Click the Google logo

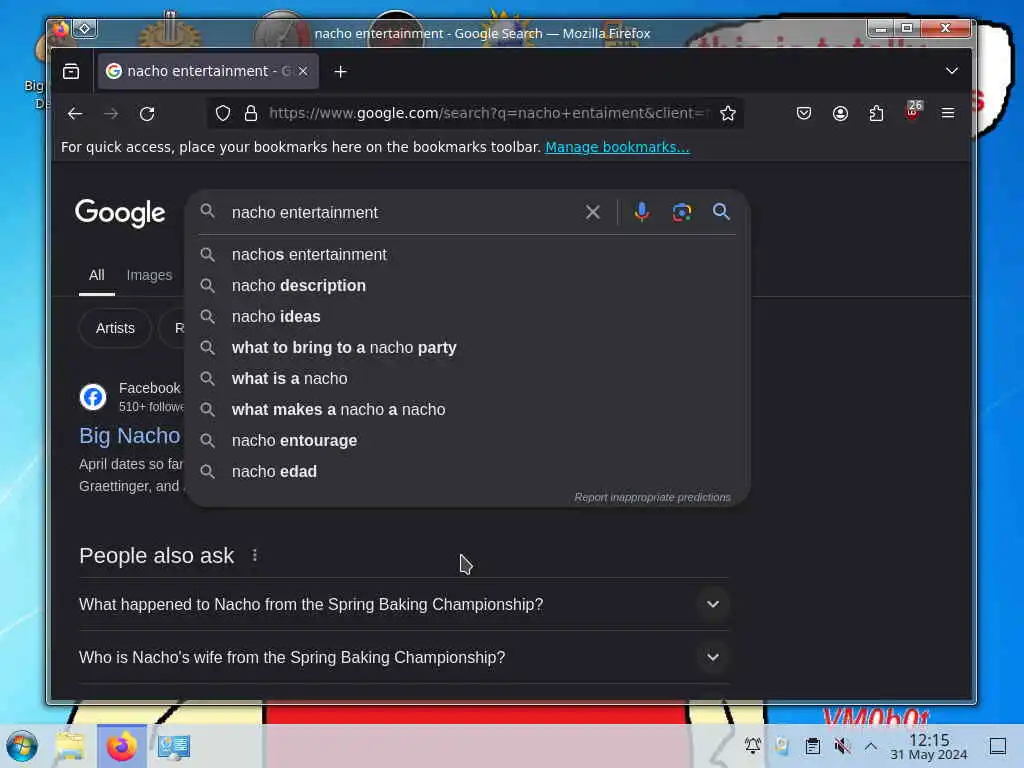(120, 213)
